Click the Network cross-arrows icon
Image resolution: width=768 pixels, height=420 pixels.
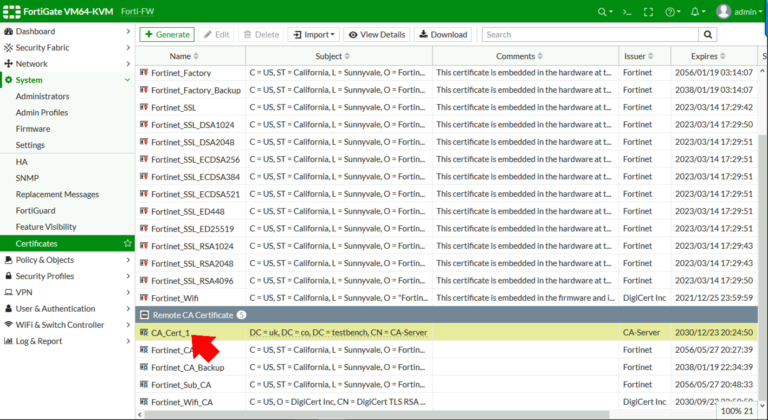tap(8, 64)
